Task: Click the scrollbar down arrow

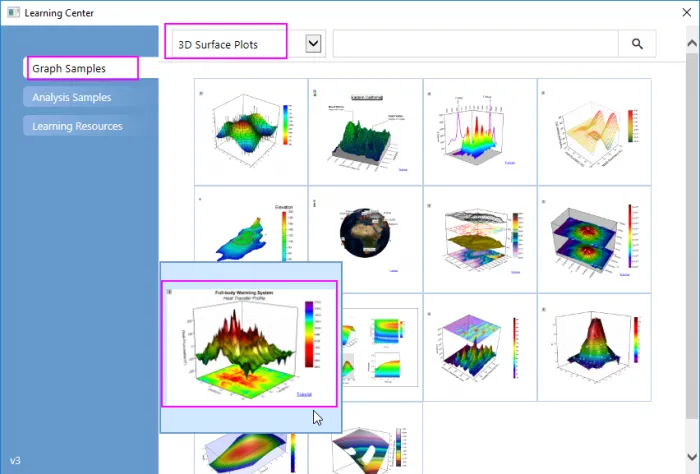Action: point(692,457)
